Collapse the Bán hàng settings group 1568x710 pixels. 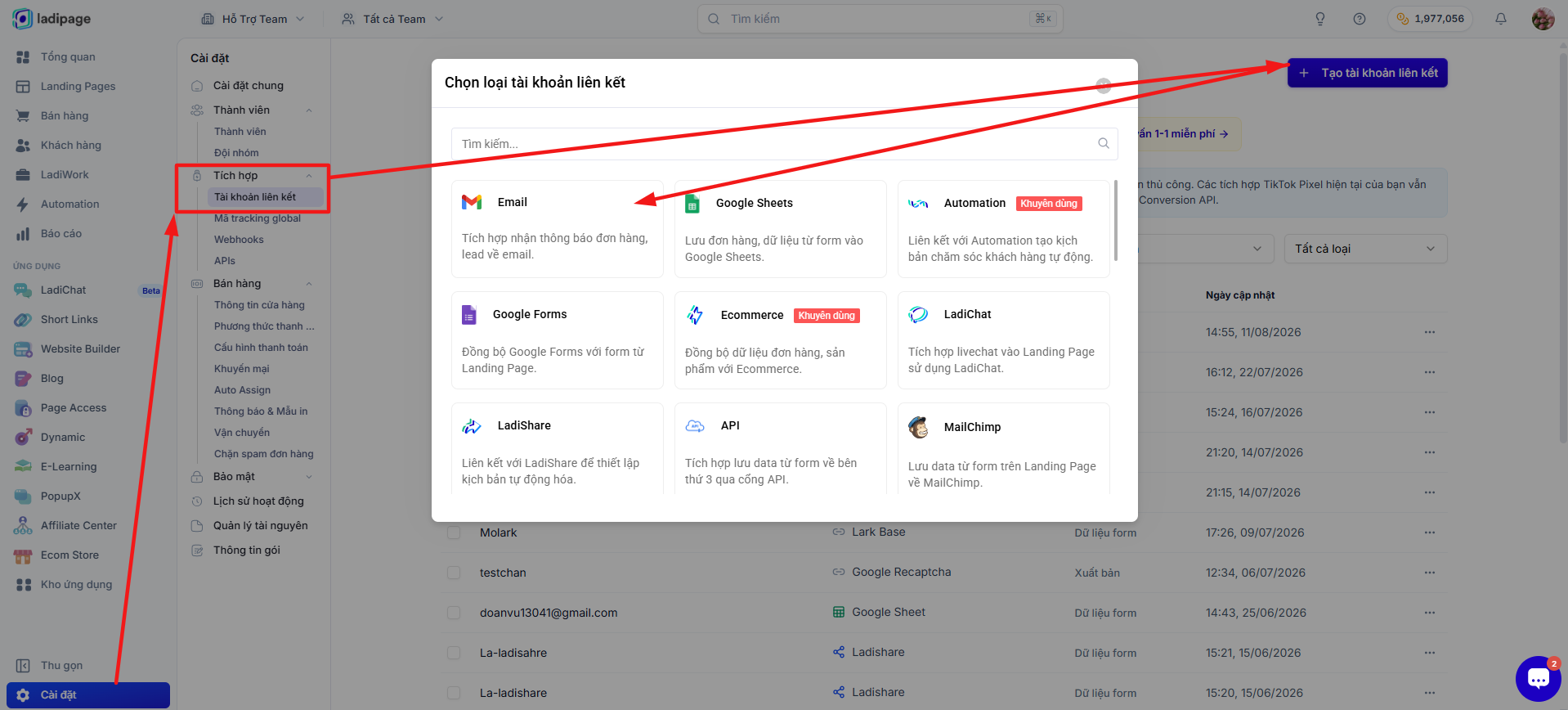309,284
